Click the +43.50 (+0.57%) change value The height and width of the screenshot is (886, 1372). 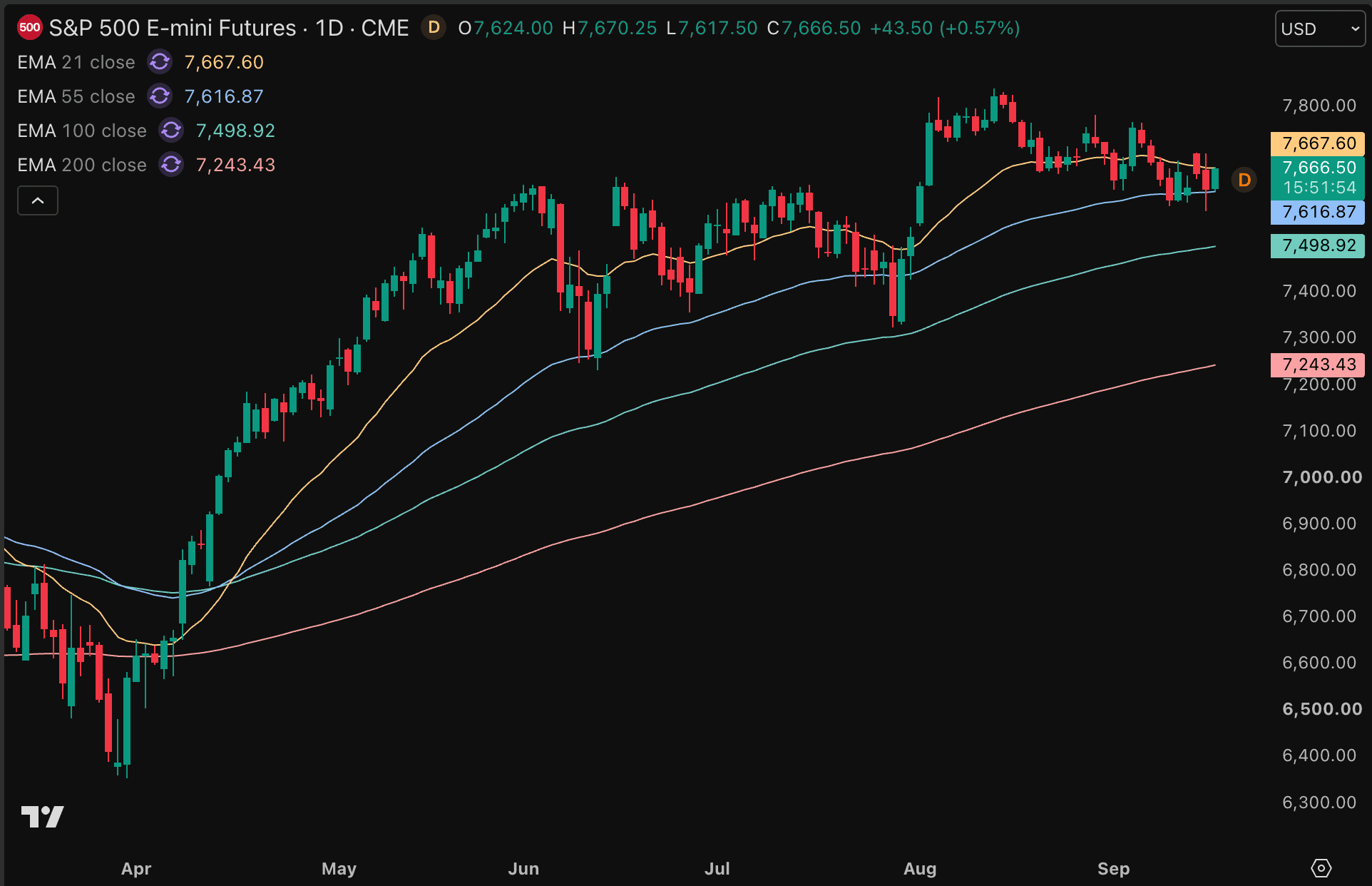pyautogui.click(x=945, y=28)
